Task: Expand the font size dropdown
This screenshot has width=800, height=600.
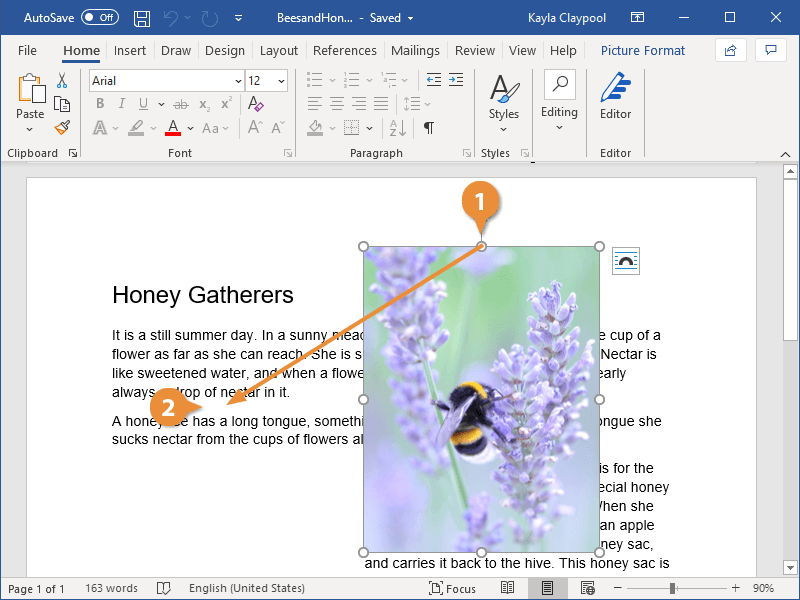Action: [281, 81]
